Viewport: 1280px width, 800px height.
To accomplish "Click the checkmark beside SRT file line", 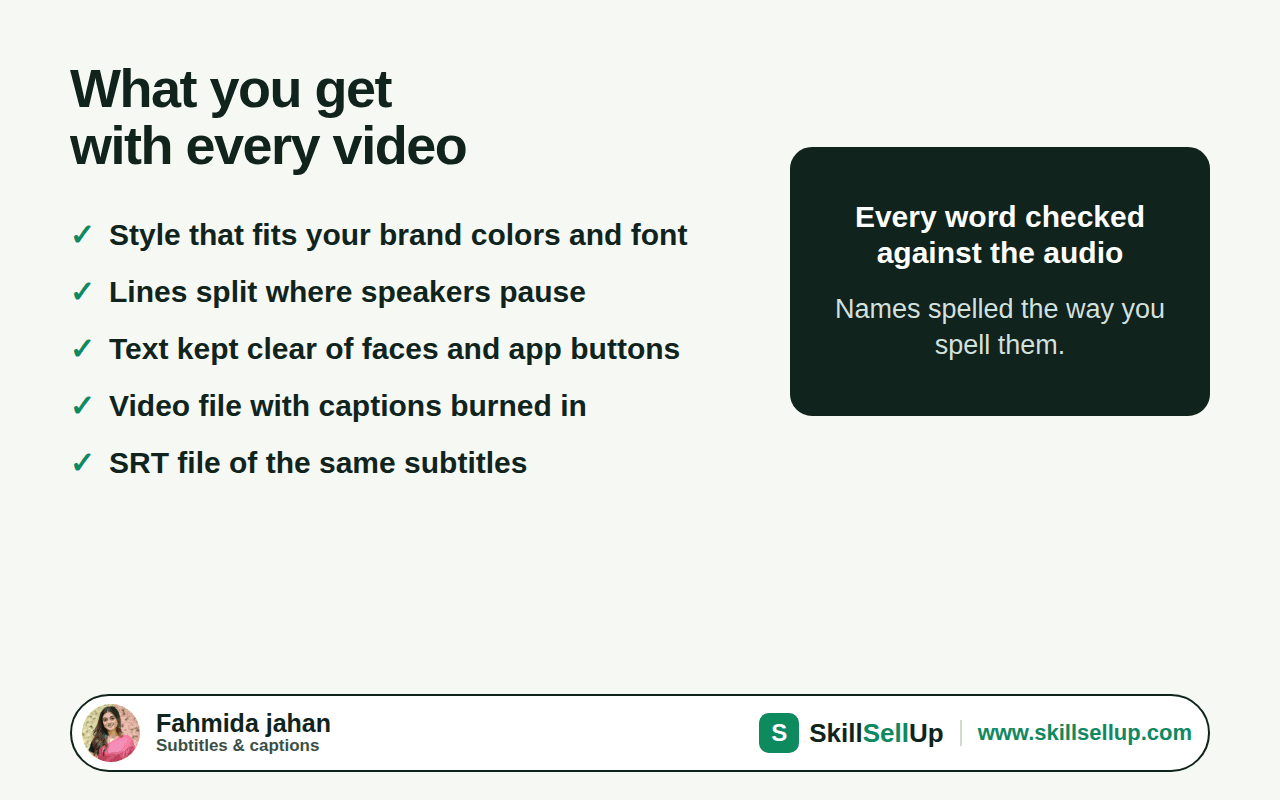I will pos(82,463).
